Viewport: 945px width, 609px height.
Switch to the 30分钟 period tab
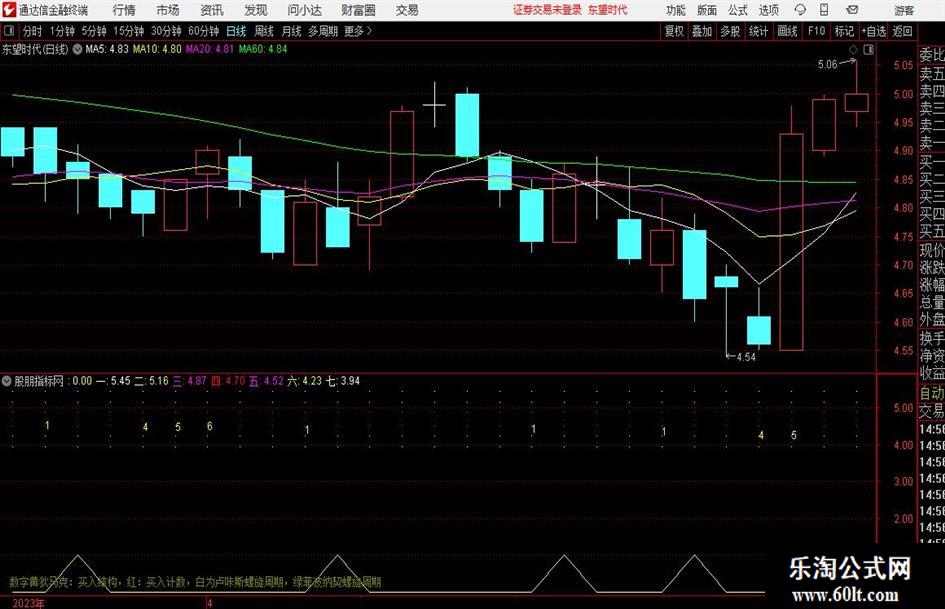tap(166, 31)
